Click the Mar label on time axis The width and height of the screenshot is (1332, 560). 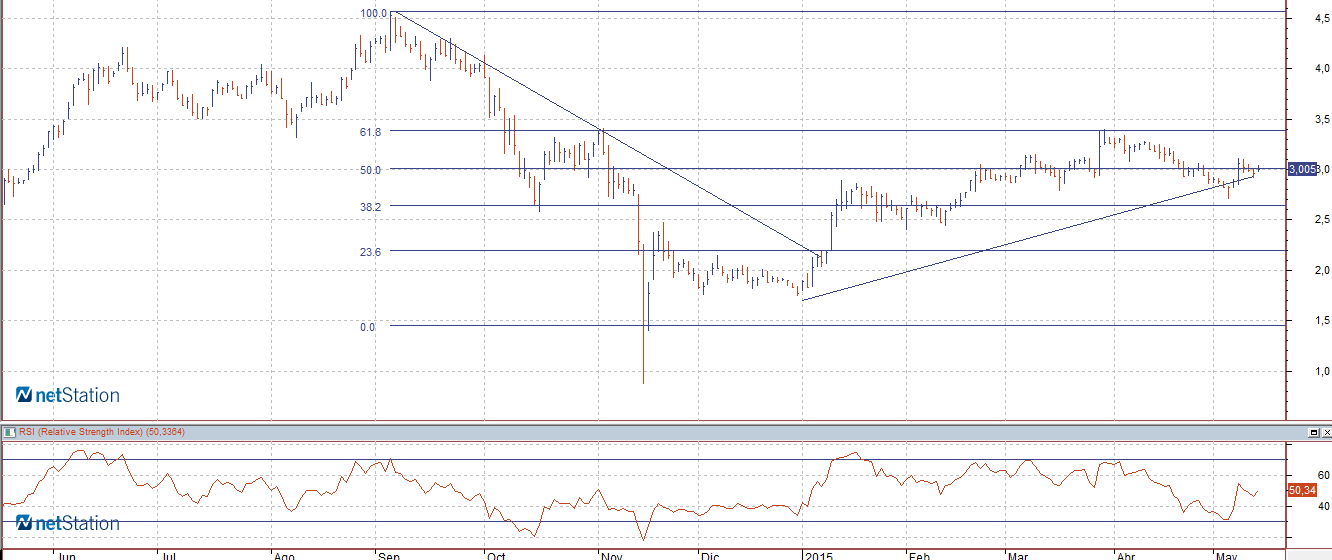[x=1018, y=554]
